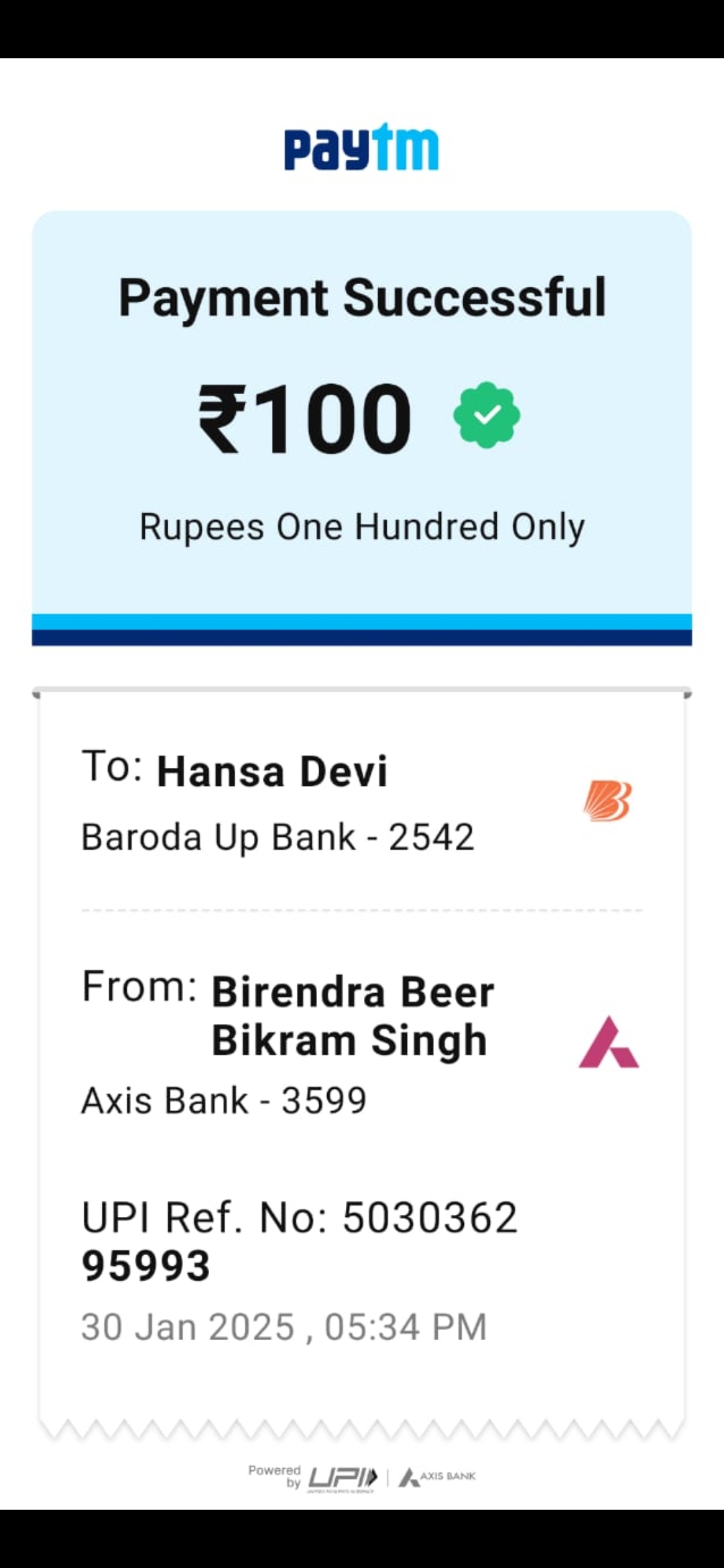Image resolution: width=724 pixels, height=1568 pixels.
Task: Click the green verified checkmark badge
Action: (x=487, y=415)
